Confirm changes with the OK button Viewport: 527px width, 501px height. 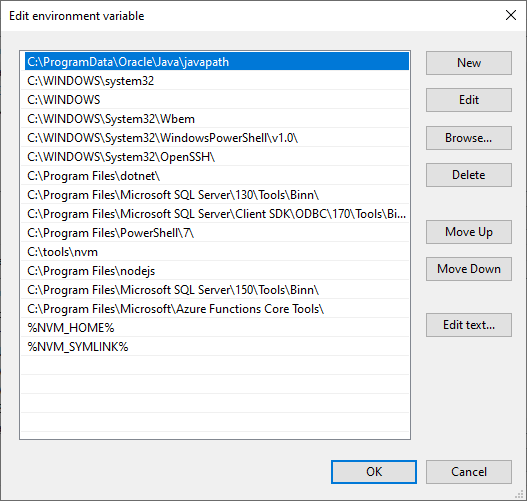[374, 472]
